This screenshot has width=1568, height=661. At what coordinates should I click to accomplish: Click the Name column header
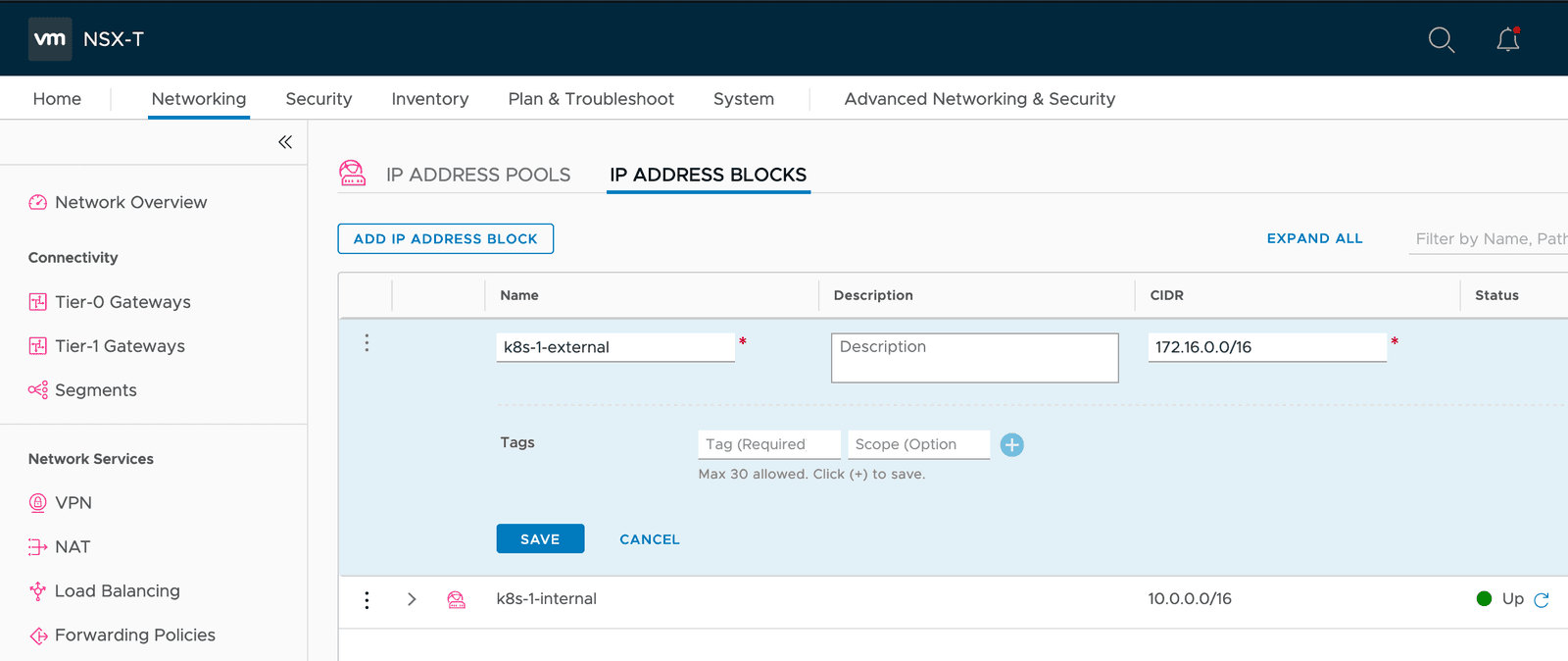coord(519,295)
